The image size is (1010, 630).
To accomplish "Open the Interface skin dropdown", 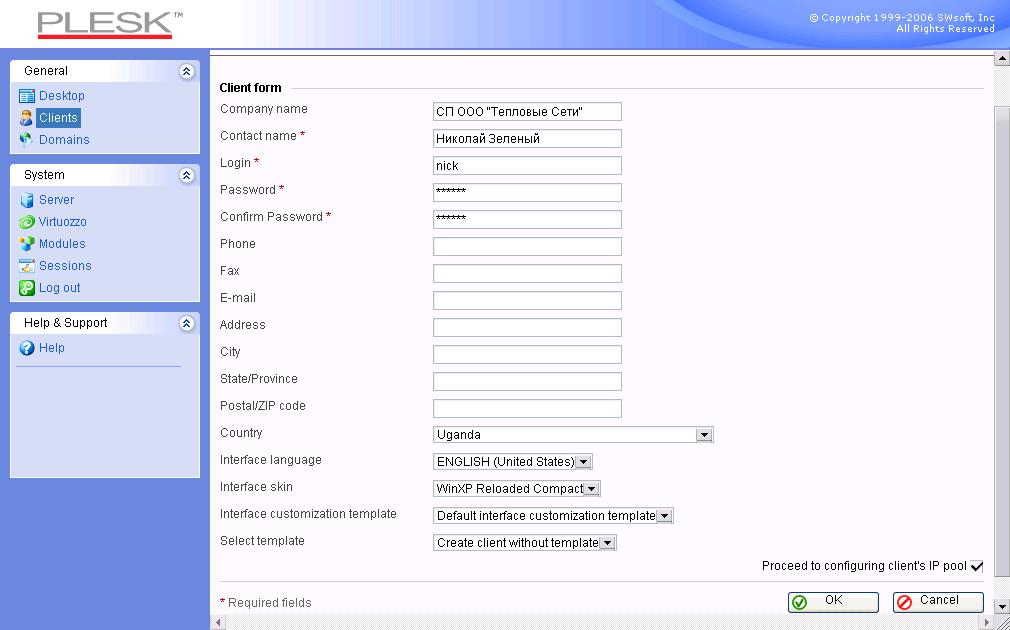I will [x=591, y=489].
